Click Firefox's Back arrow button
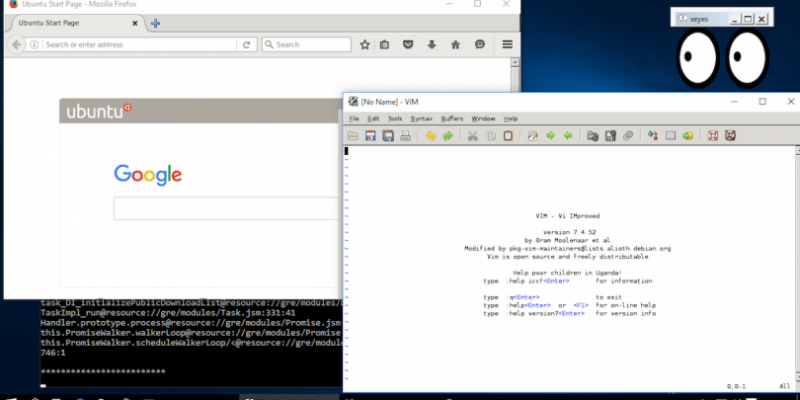The width and height of the screenshot is (800, 400). 16,45
